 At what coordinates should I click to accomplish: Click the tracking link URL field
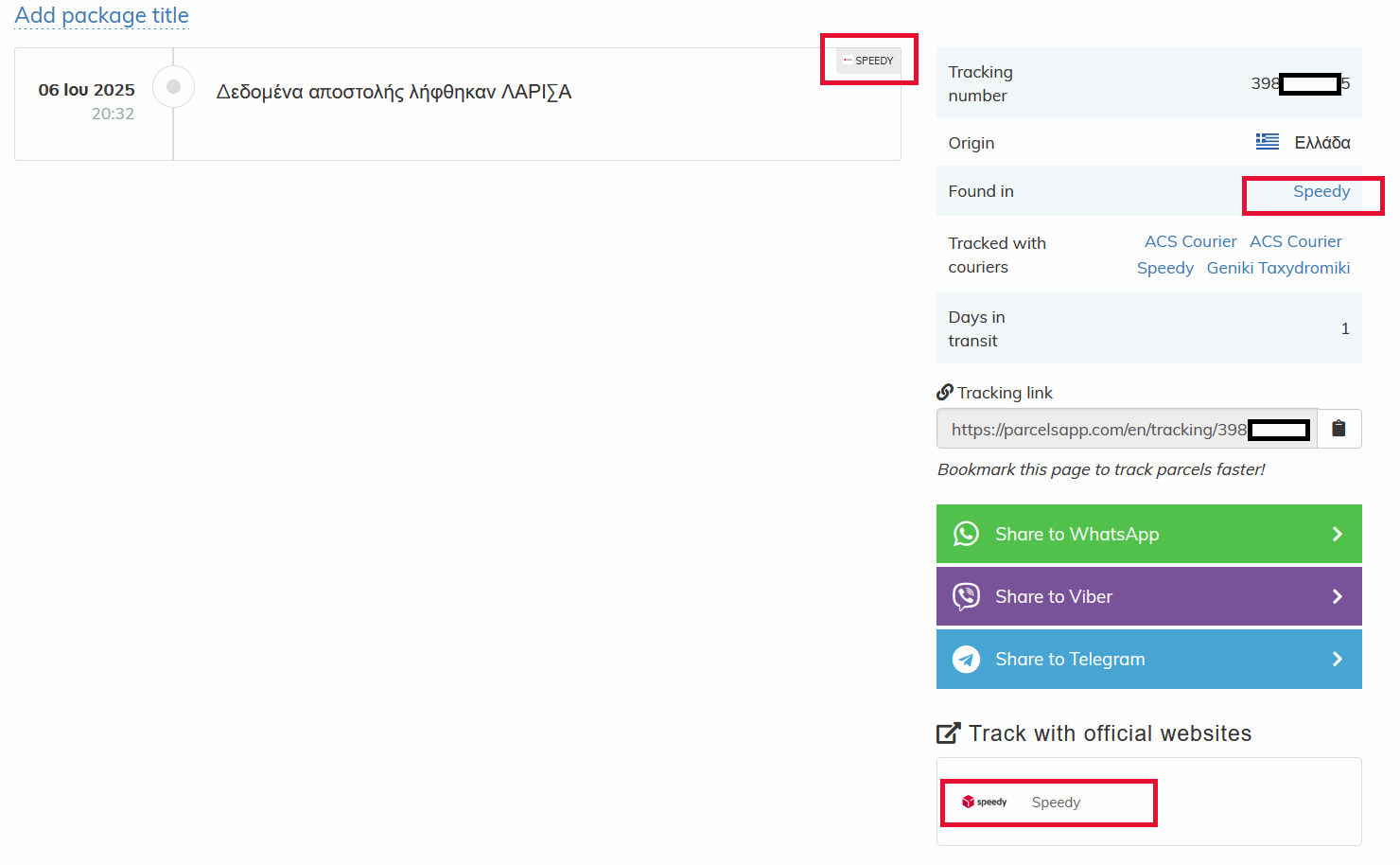pos(1127,429)
